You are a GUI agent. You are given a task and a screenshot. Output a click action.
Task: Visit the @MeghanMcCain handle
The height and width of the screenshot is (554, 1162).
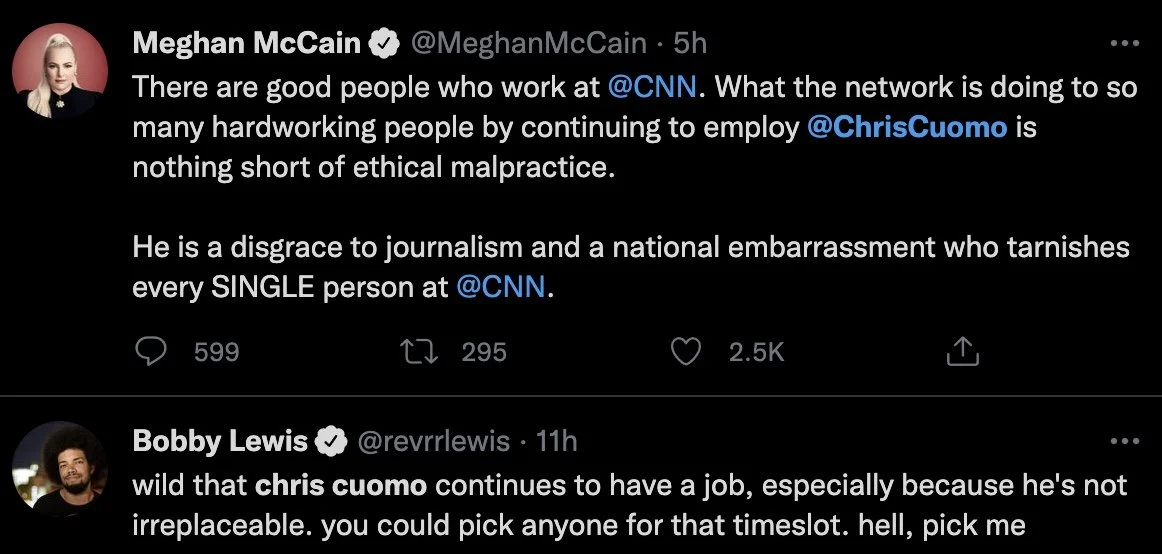527,43
